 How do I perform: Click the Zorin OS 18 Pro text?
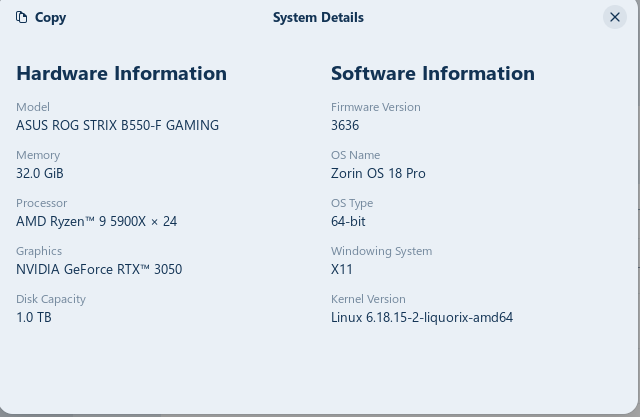(x=378, y=173)
